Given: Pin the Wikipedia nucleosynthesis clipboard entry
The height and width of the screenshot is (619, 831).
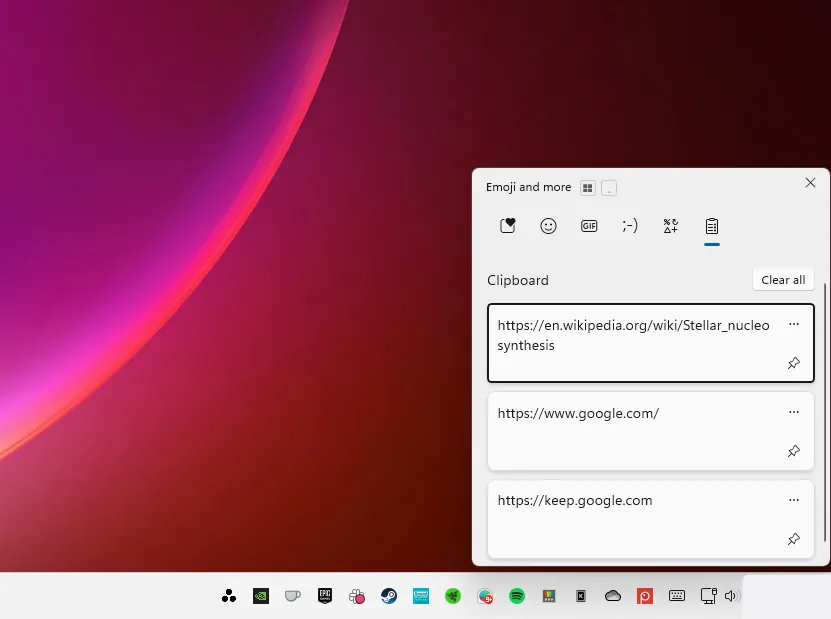Looking at the screenshot, I should 793,363.
